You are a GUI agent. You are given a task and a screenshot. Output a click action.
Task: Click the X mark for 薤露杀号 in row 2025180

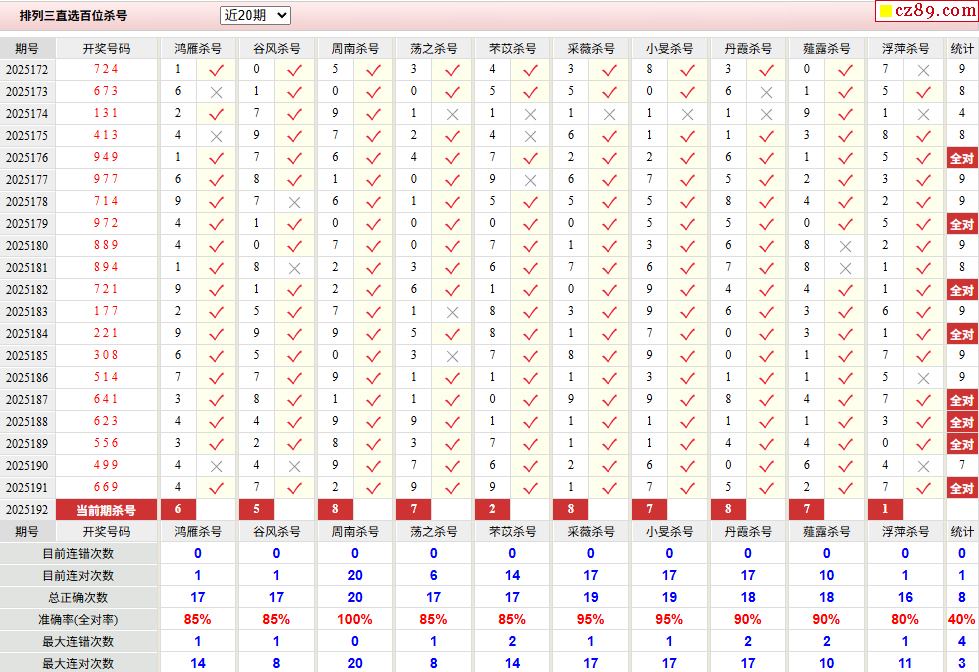click(x=845, y=247)
